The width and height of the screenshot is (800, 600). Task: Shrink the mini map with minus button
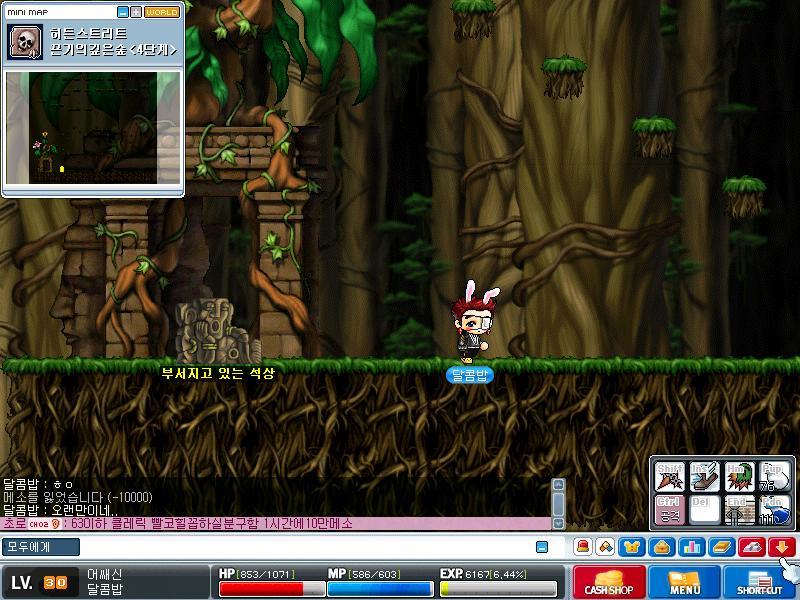[123, 12]
